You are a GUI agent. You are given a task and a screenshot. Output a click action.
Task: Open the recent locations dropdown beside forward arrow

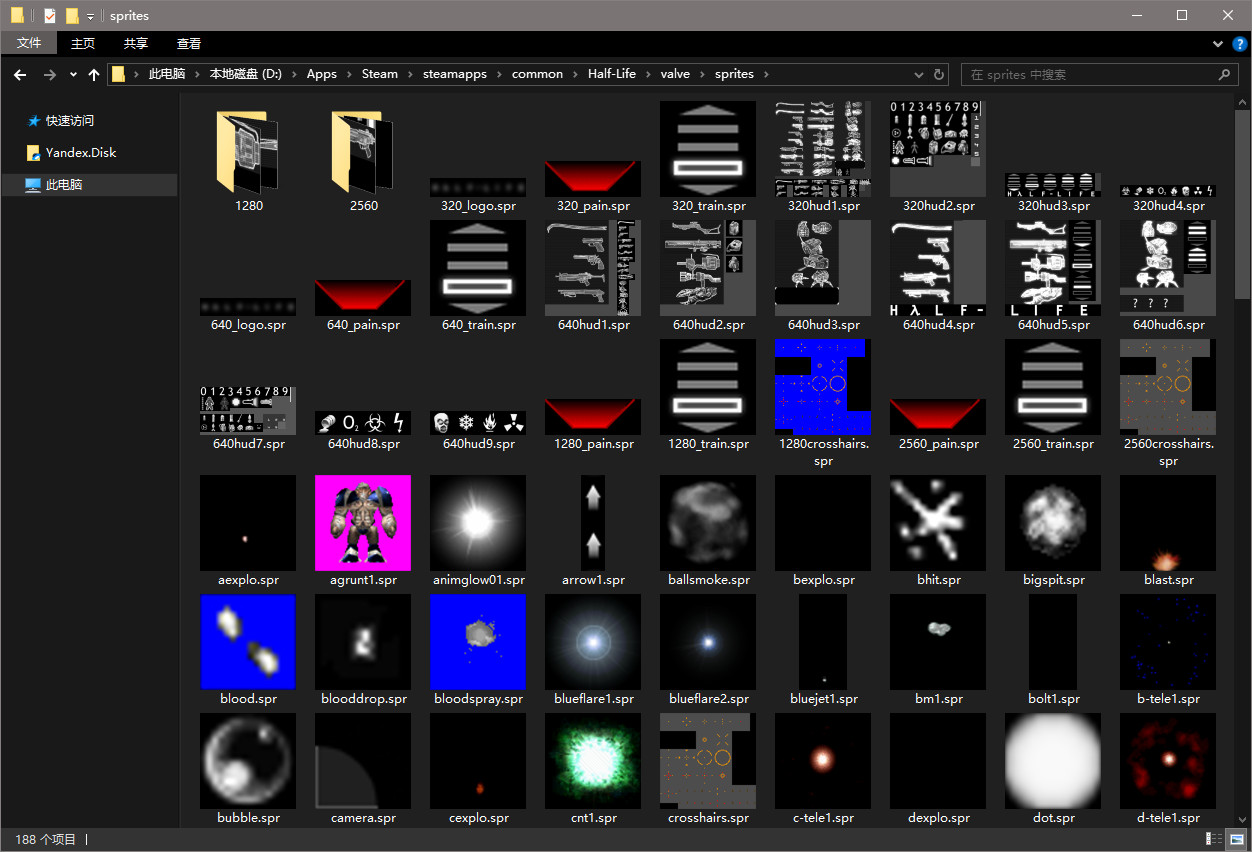[72, 74]
